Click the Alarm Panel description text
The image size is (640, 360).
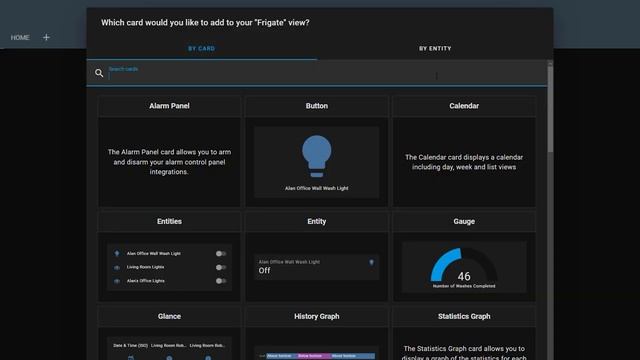pos(169,162)
